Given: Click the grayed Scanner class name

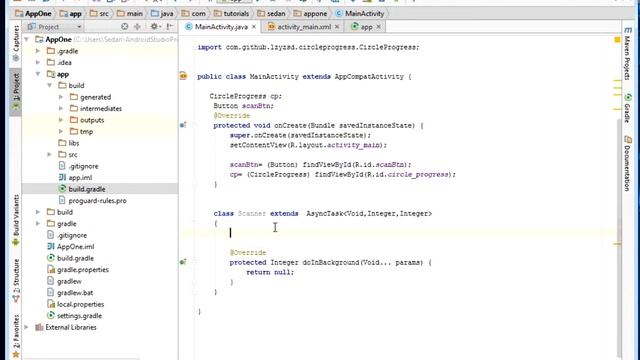Looking at the screenshot, I should (252, 213).
